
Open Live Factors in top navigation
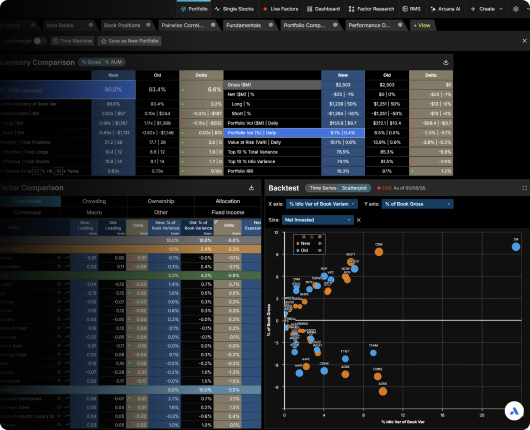tap(281, 9)
